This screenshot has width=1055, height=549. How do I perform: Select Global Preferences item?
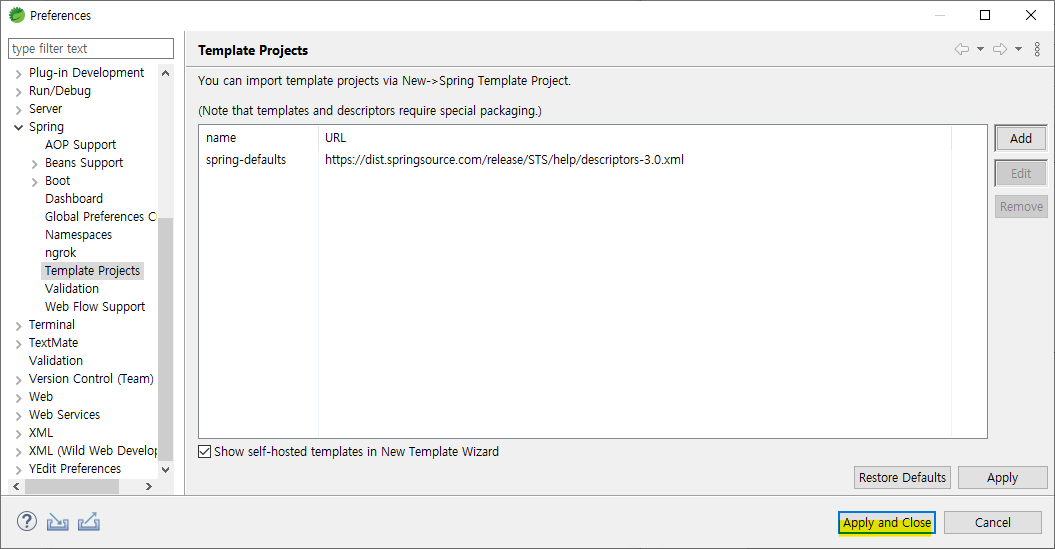[x=100, y=217]
